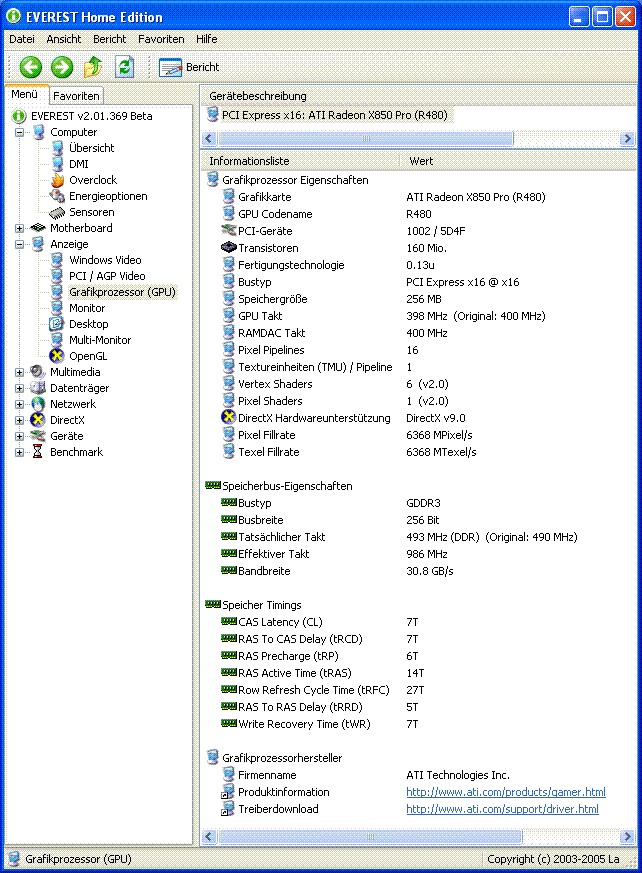Open the Bericht report wizard button
The image size is (642, 873).
189,67
